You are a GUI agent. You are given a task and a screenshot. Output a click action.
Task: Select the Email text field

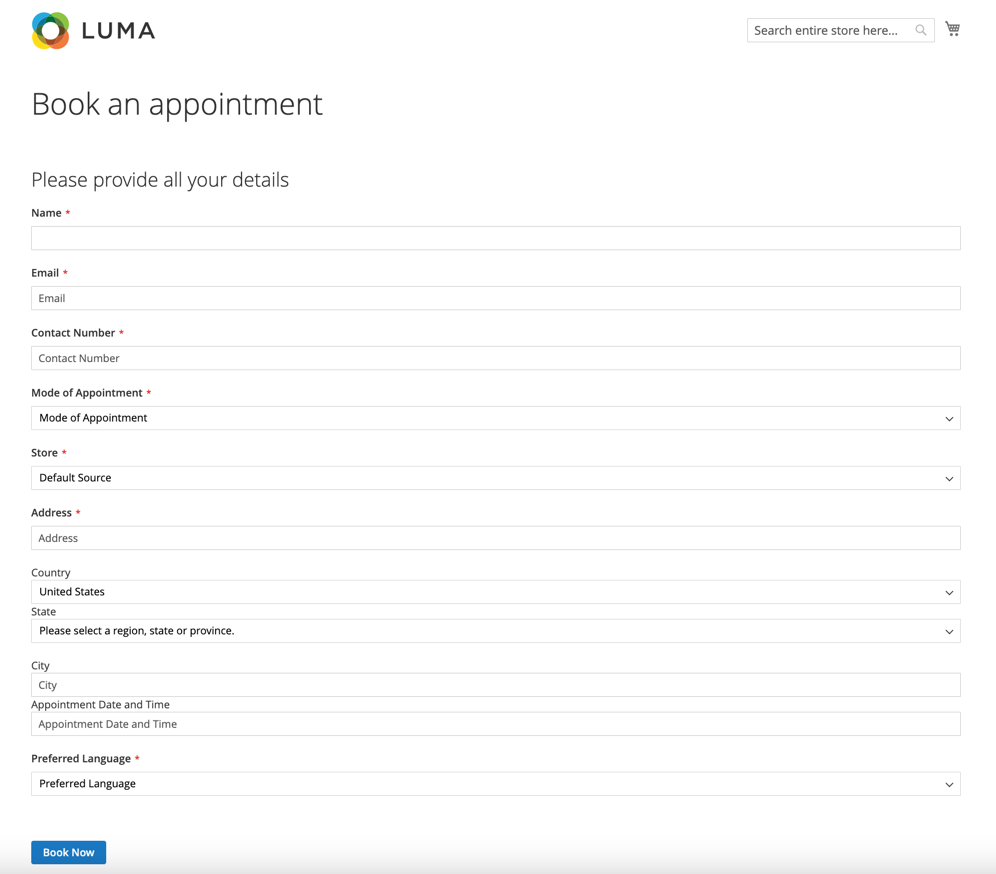point(495,298)
